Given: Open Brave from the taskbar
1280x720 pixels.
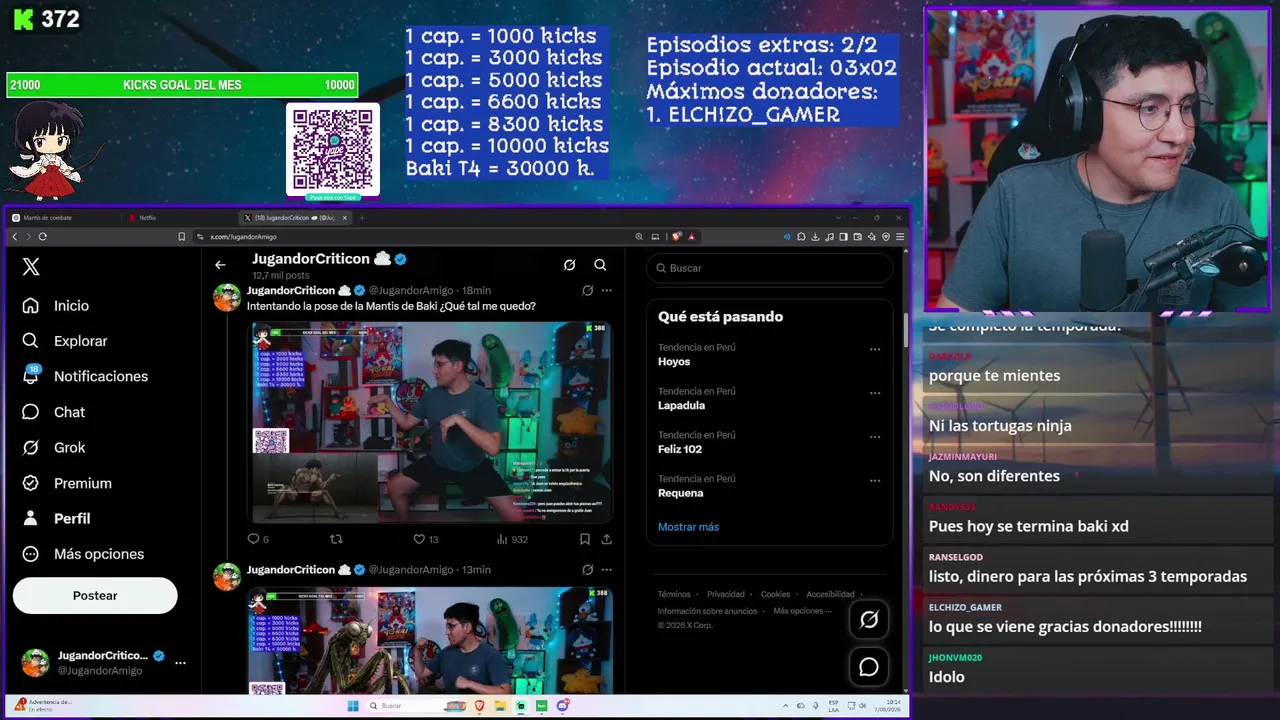Looking at the screenshot, I should (x=479, y=706).
